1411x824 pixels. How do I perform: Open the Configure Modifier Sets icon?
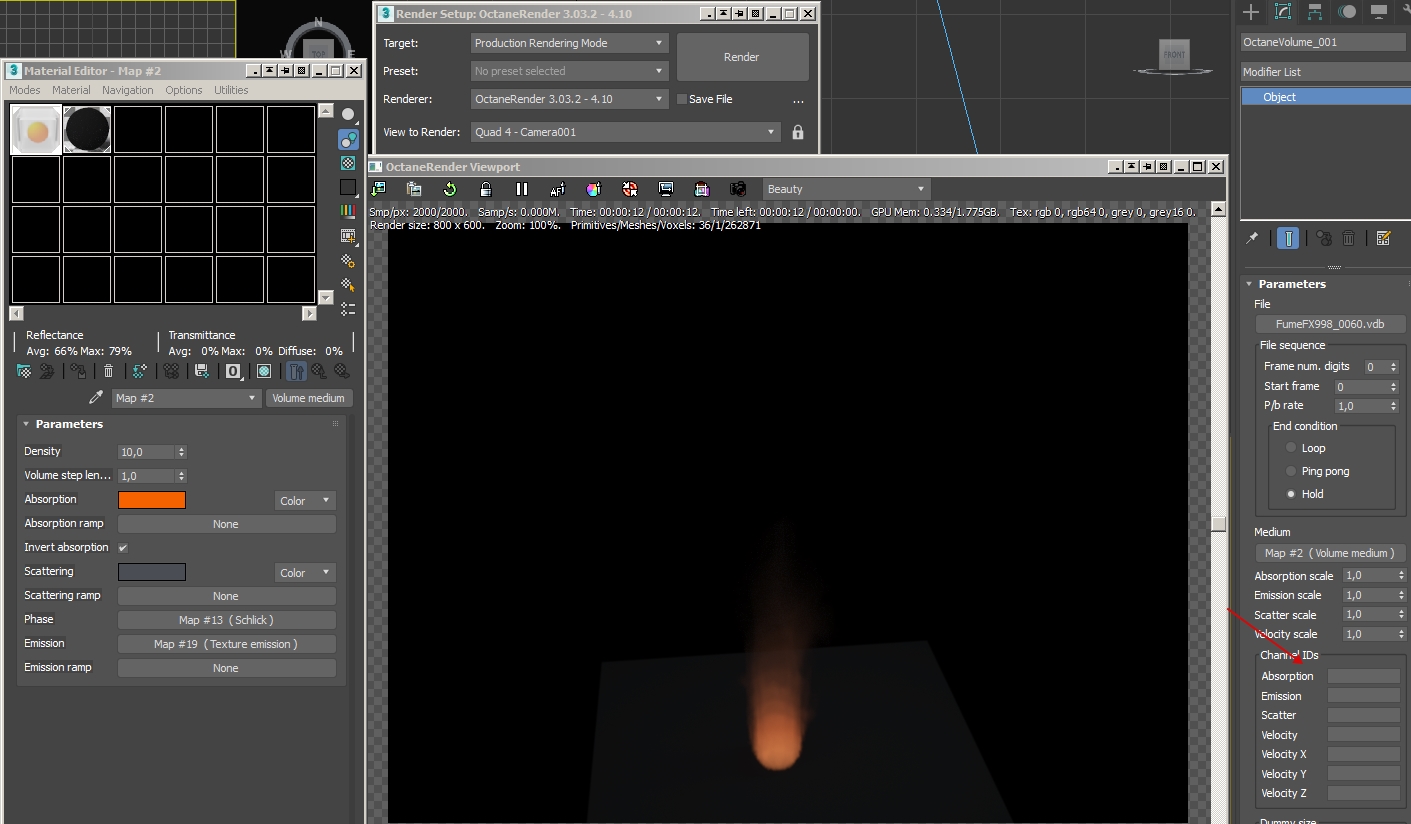pyautogui.click(x=1384, y=238)
